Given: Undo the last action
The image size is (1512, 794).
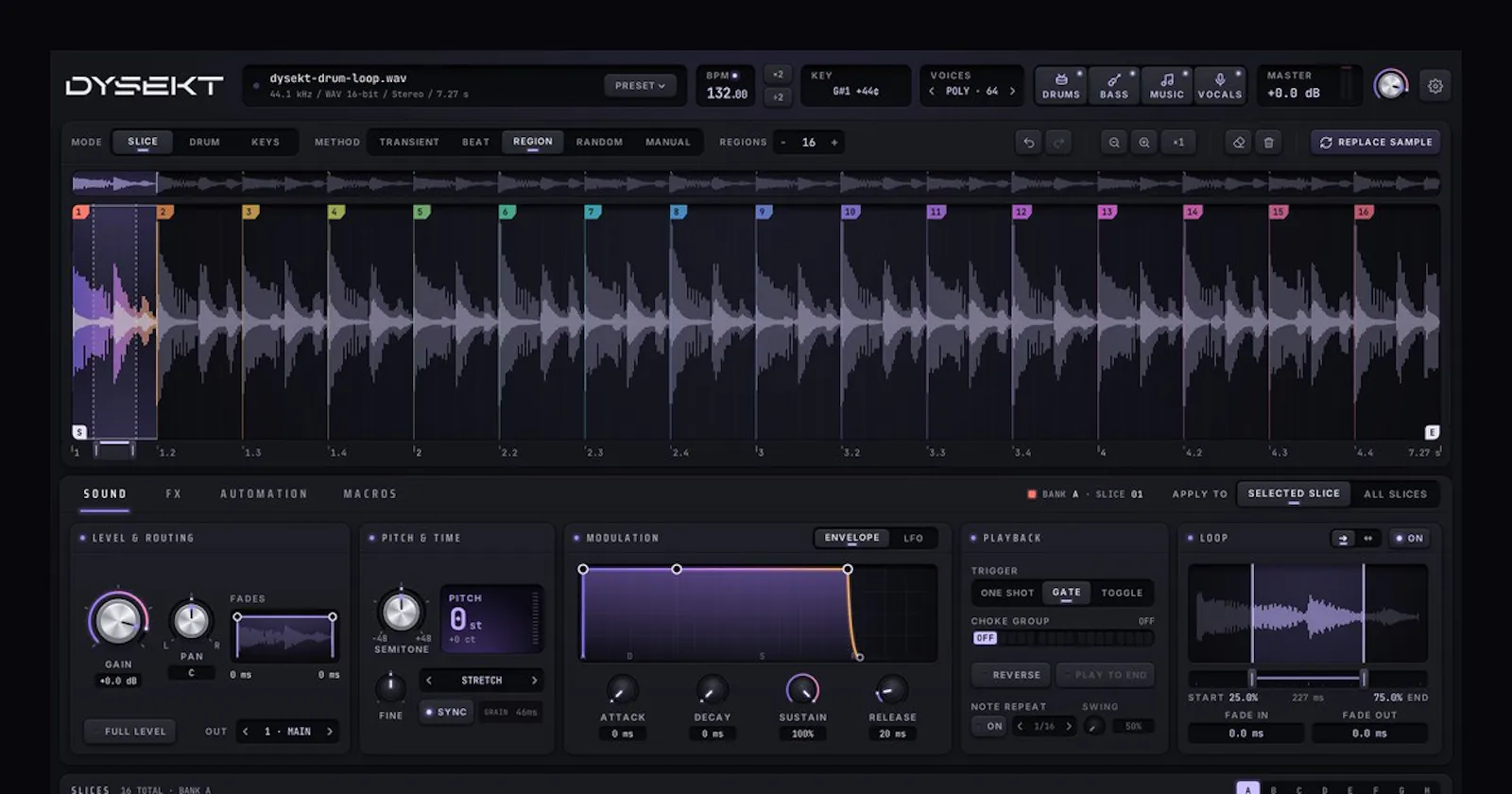Looking at the screenshot, I should [1029, 143].
